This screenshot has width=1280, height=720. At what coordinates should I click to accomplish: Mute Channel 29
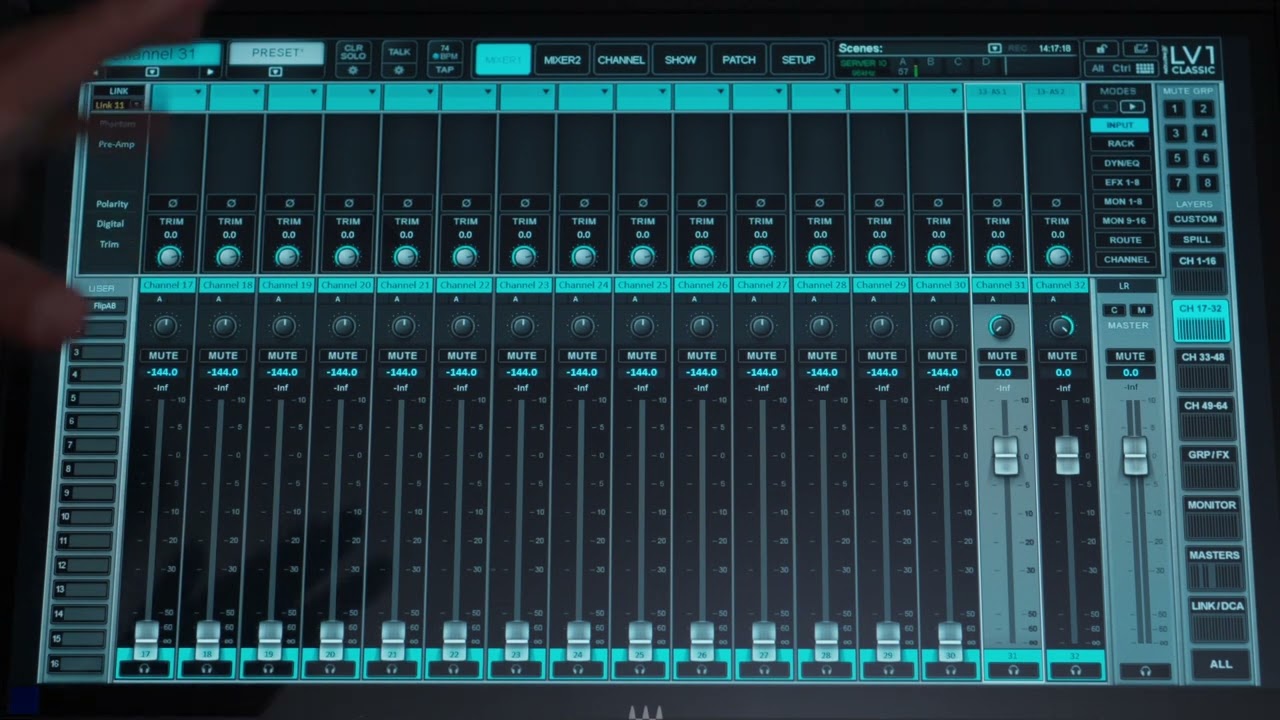tap(881, 355)
